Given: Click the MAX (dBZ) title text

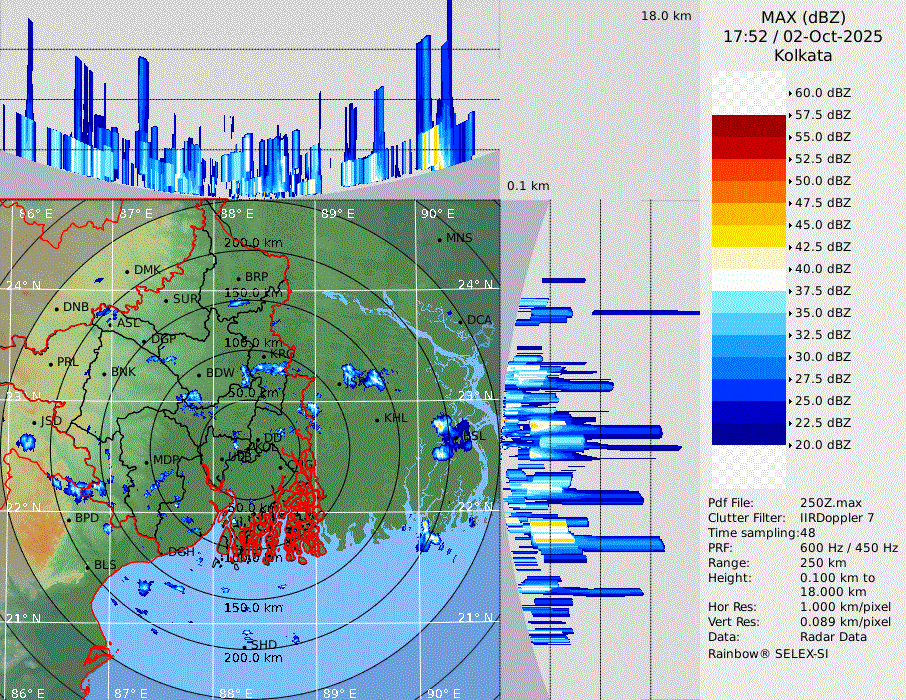Looking at the screenshot, I should point(803,17).
